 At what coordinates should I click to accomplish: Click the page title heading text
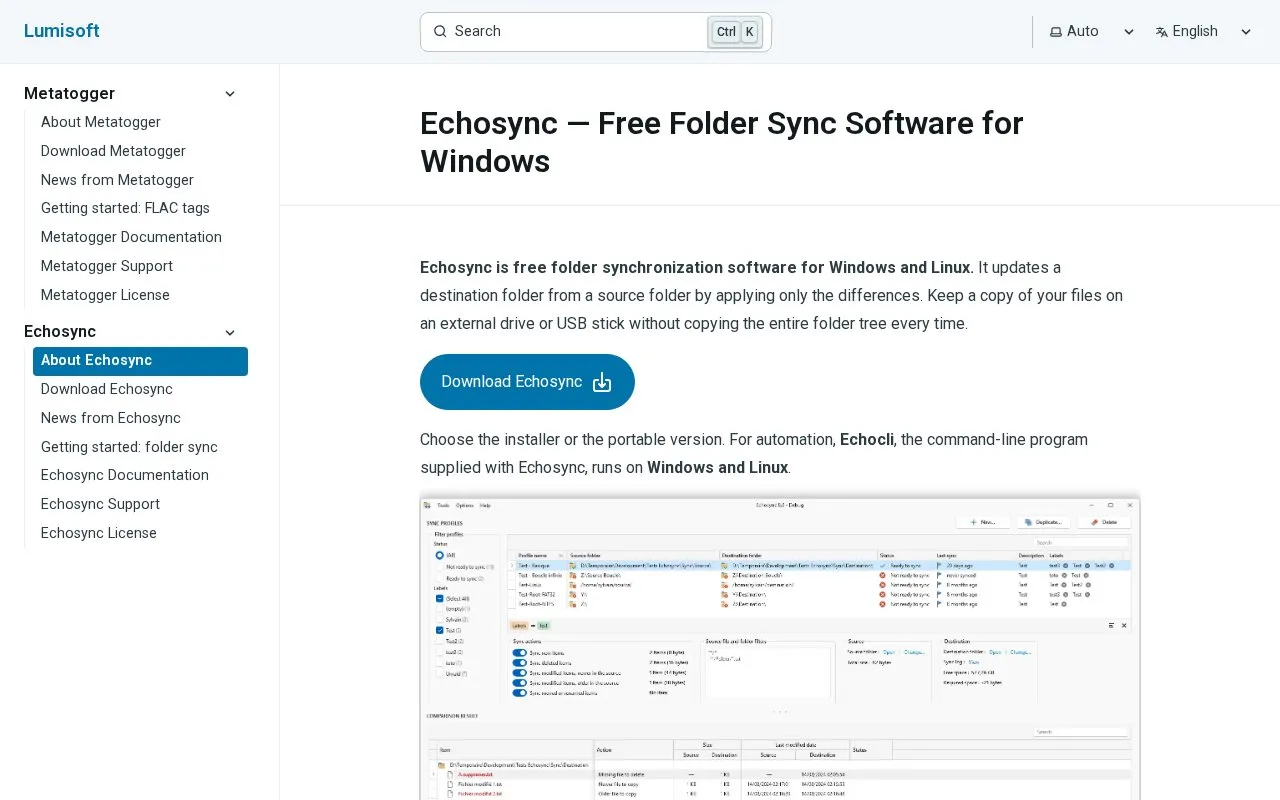tap(722, 142)
